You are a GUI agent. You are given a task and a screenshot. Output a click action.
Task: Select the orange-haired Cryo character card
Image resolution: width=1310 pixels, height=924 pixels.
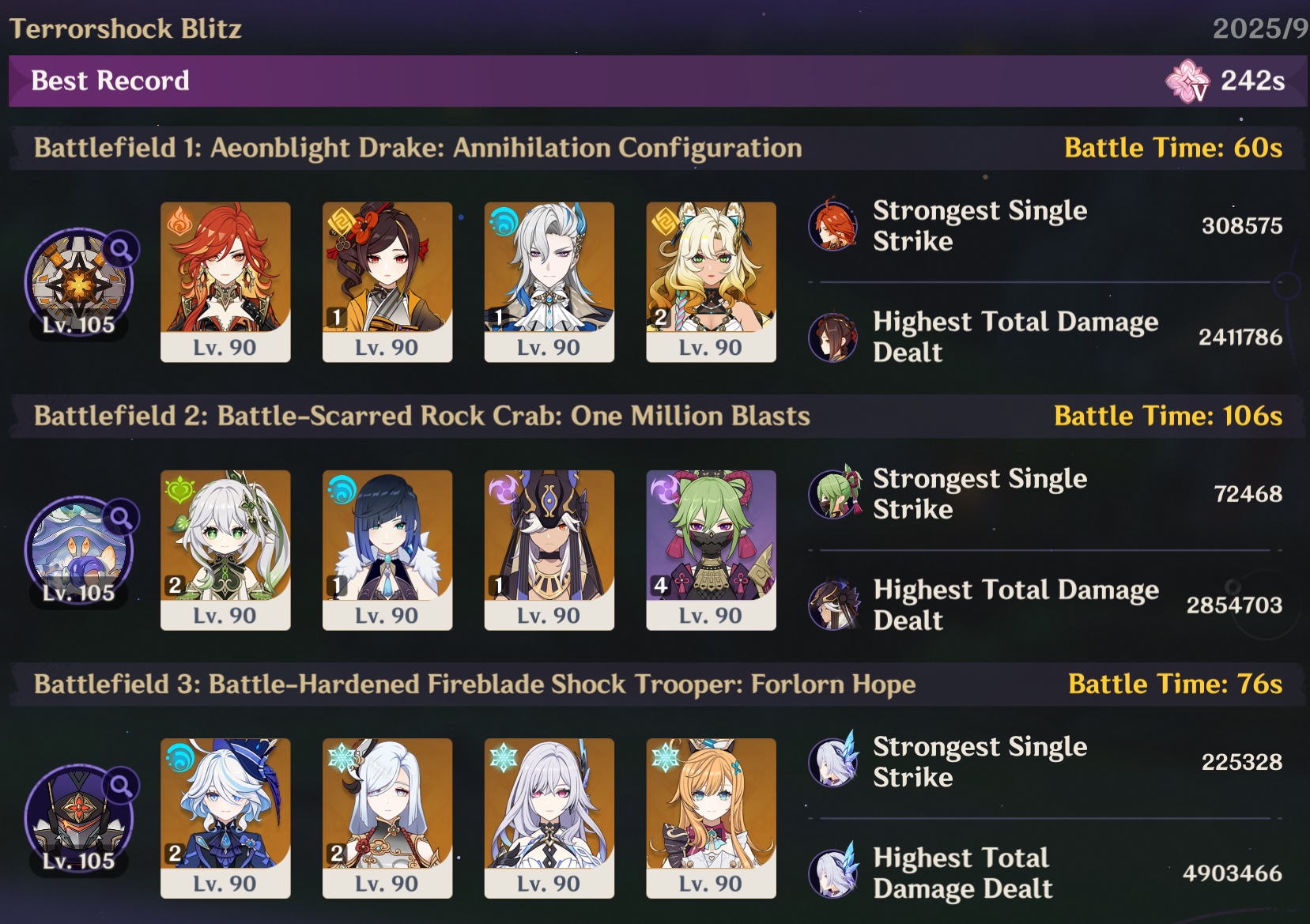click(x=711, y=818)
